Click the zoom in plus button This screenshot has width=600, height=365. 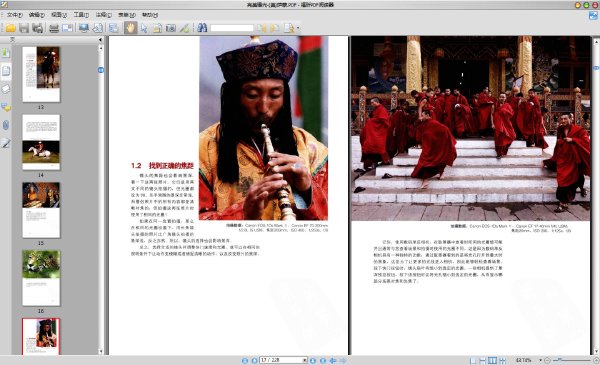point(596,360)
